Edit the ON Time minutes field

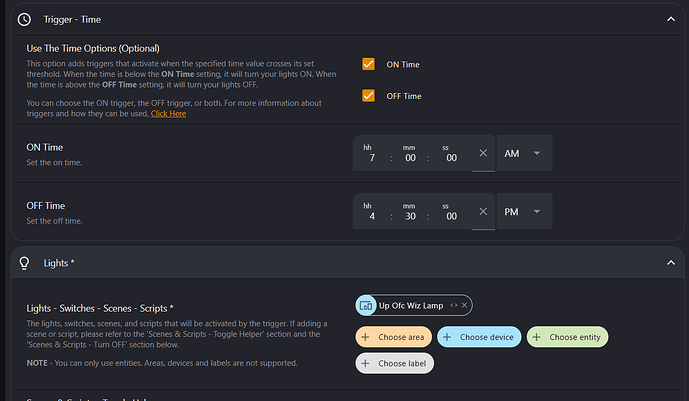point(410,158)
